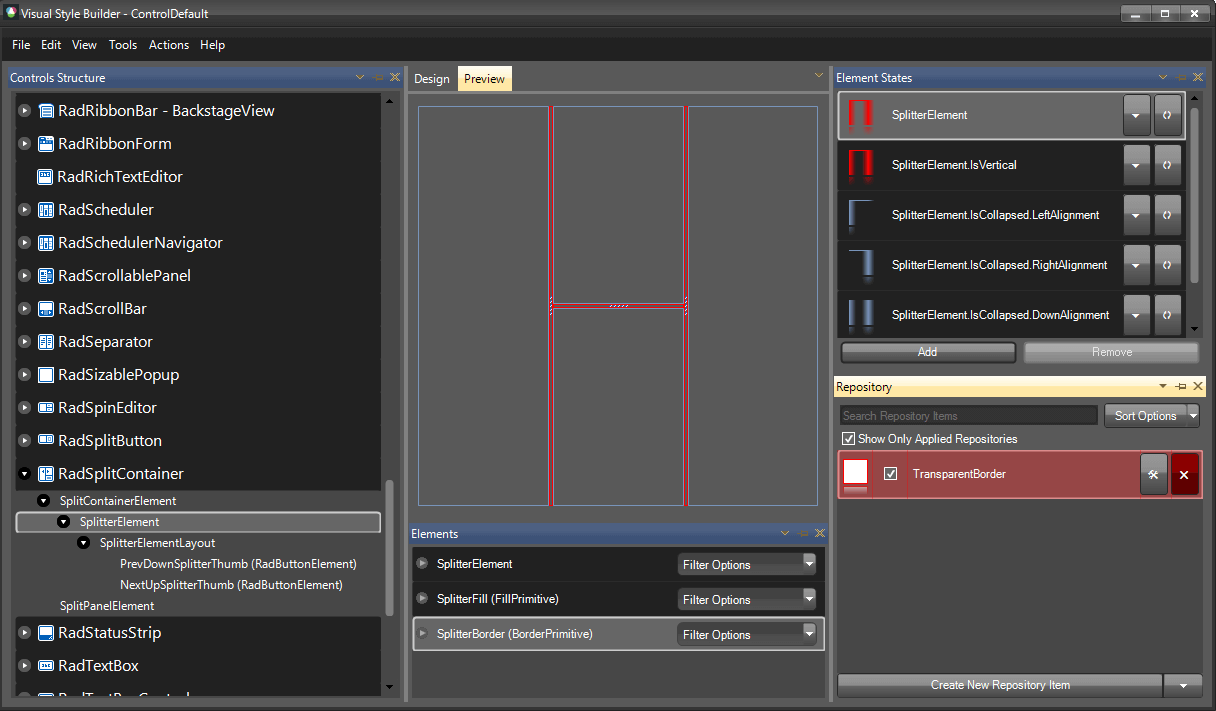The width and height of the screenshot is (1216, 711).
Task: Collapse the SplitContainerElement node
Action: [43, 501]
